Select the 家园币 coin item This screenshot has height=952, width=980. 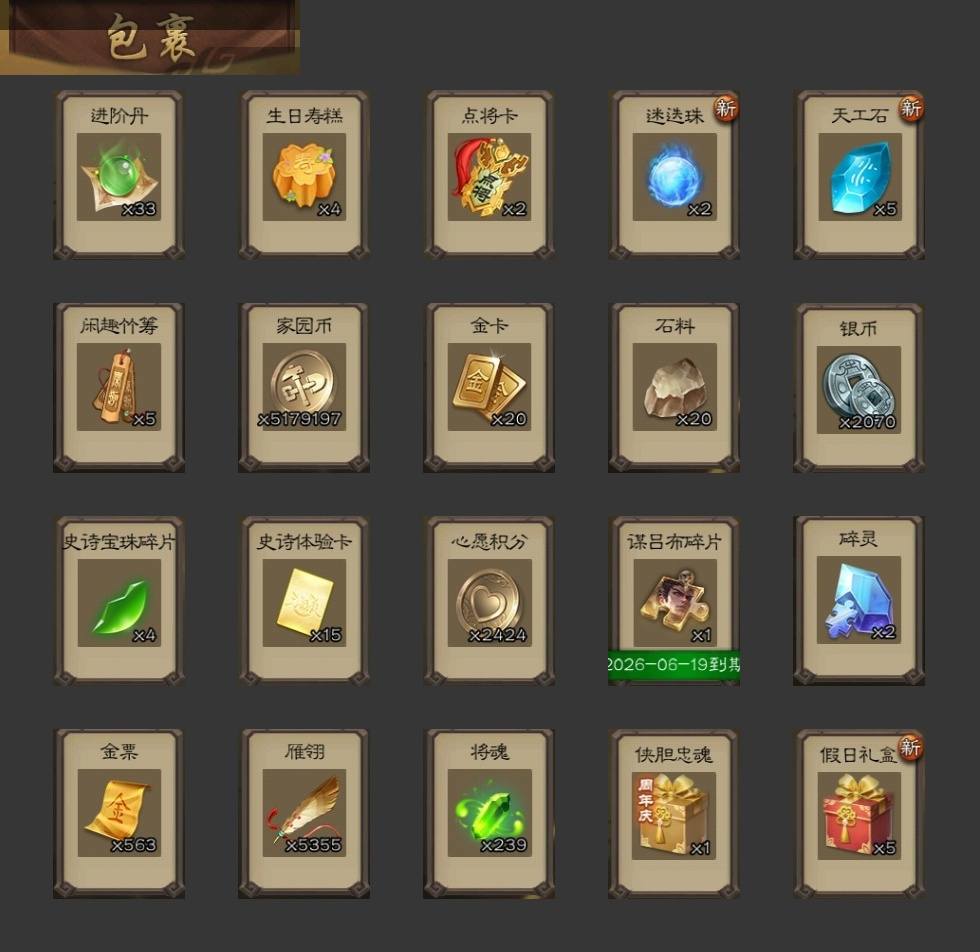(304, 387)
